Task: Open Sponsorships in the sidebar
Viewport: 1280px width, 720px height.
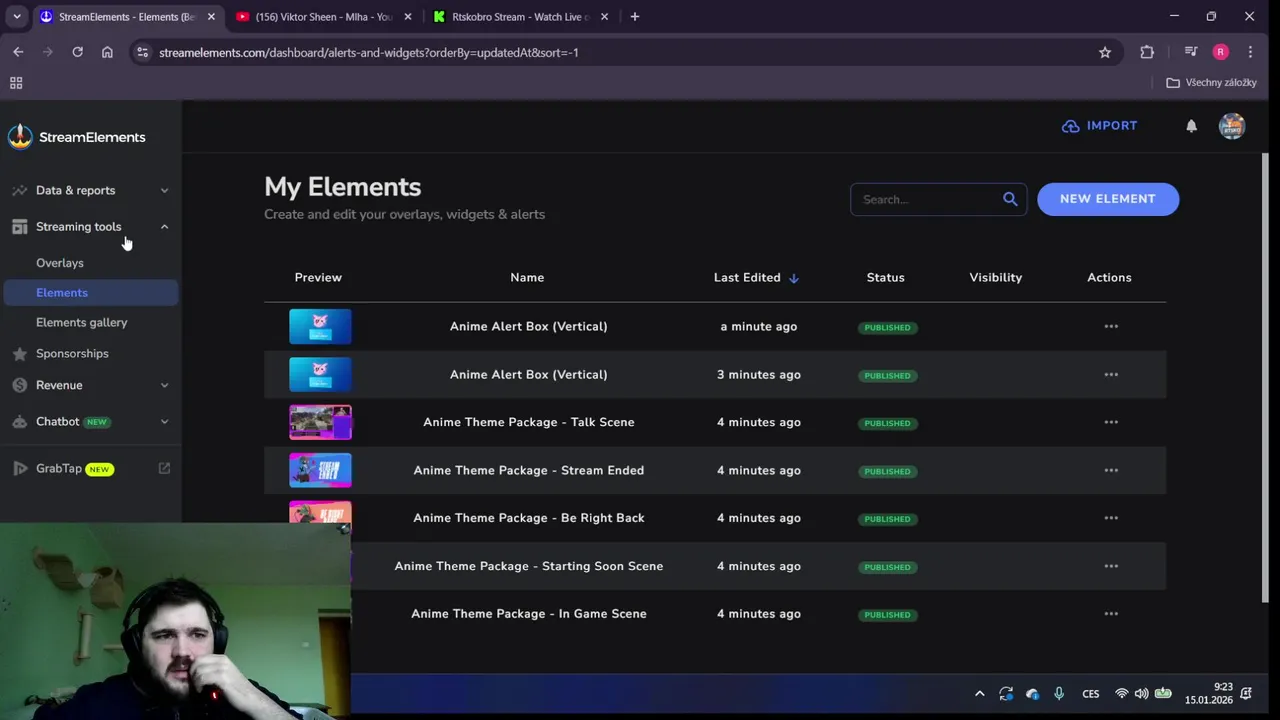Action: [72, 354]
